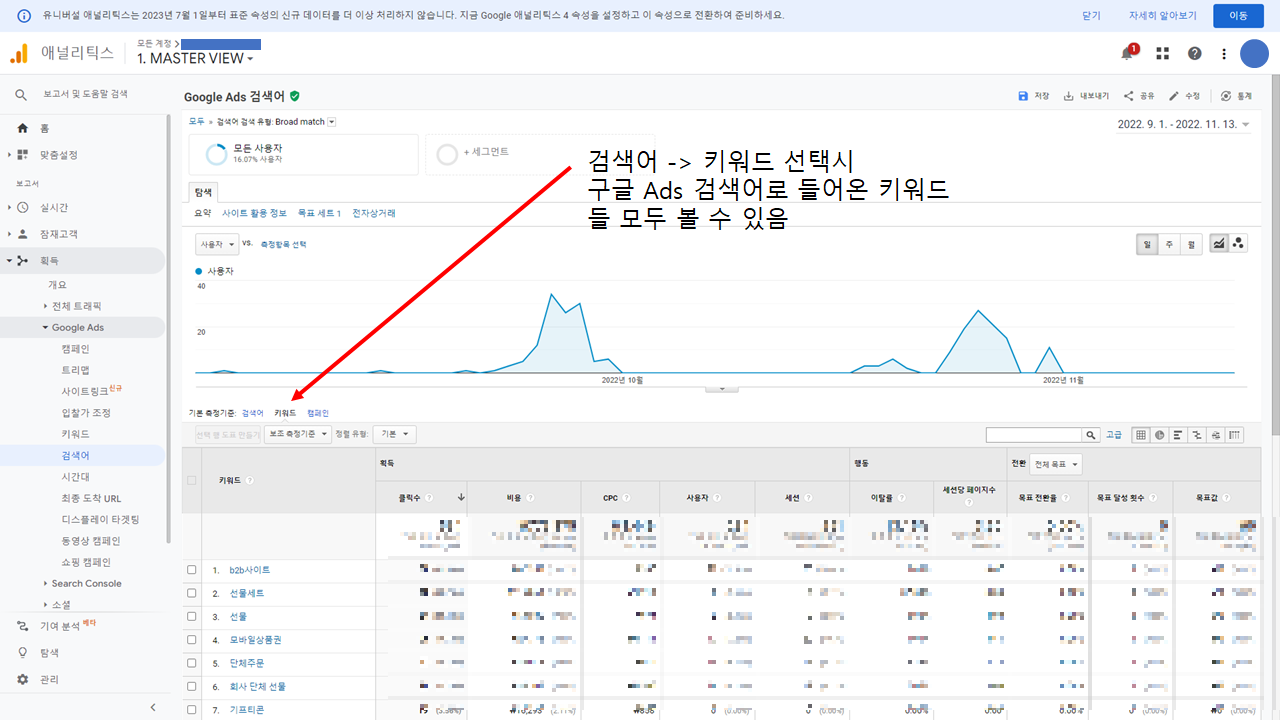The image size is (1280, 720).
Task: Select comparison view icon
Action: (1198, 435)
